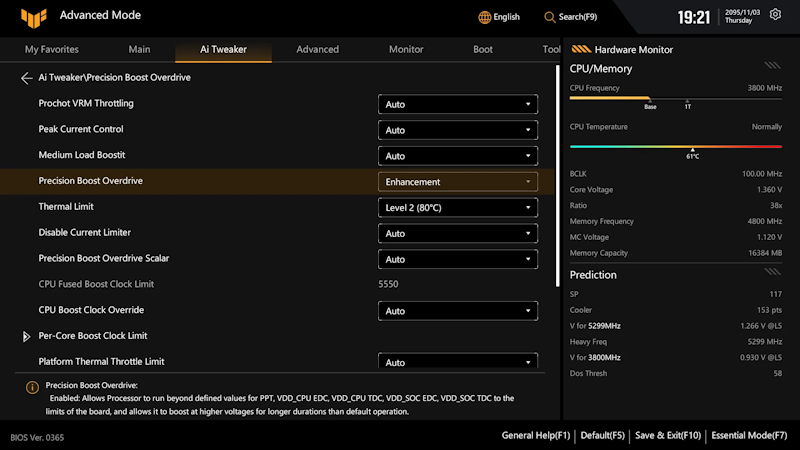The width and height of the screenshot is (800, 450).
Task: Select the Peak Current Control label
Action: [81, 129]
